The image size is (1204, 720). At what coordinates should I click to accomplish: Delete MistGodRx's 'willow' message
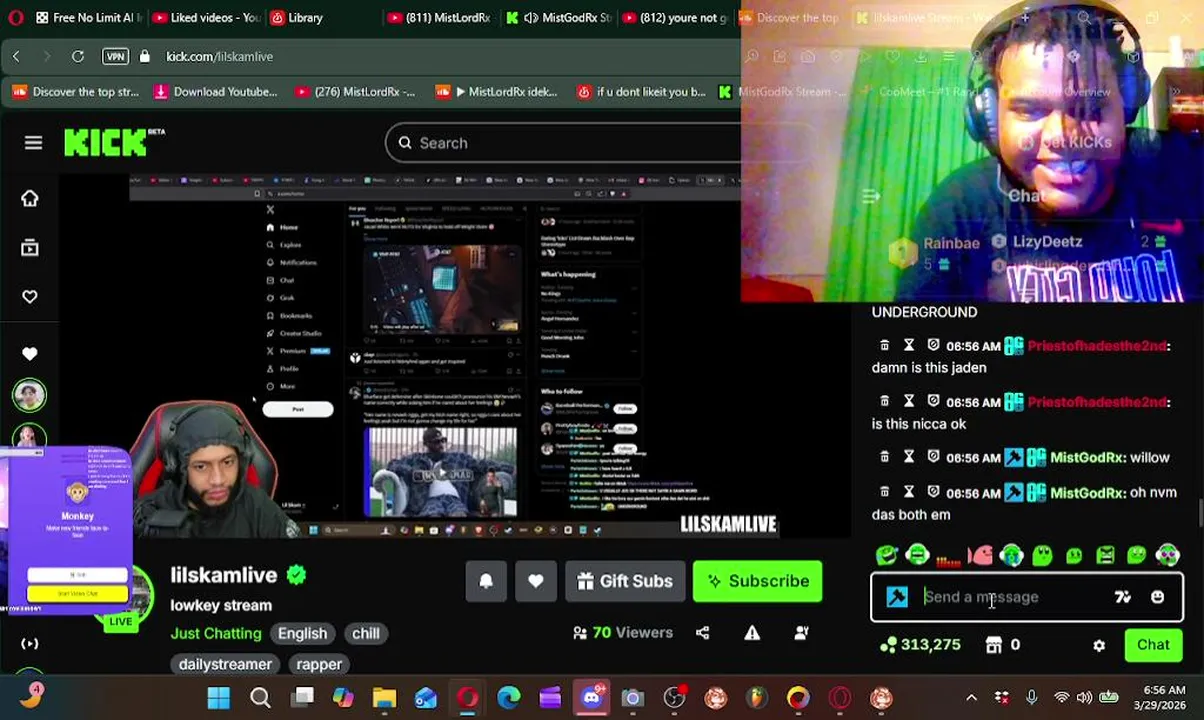(x=884, y=457)
